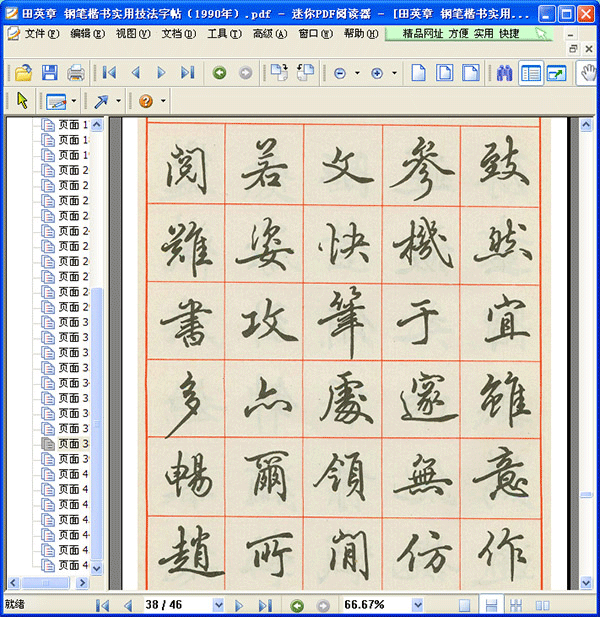Click the 精品网址 方便 实用 快捷 banner link
This screenshot has width=600, height=617.
[469, 34]
